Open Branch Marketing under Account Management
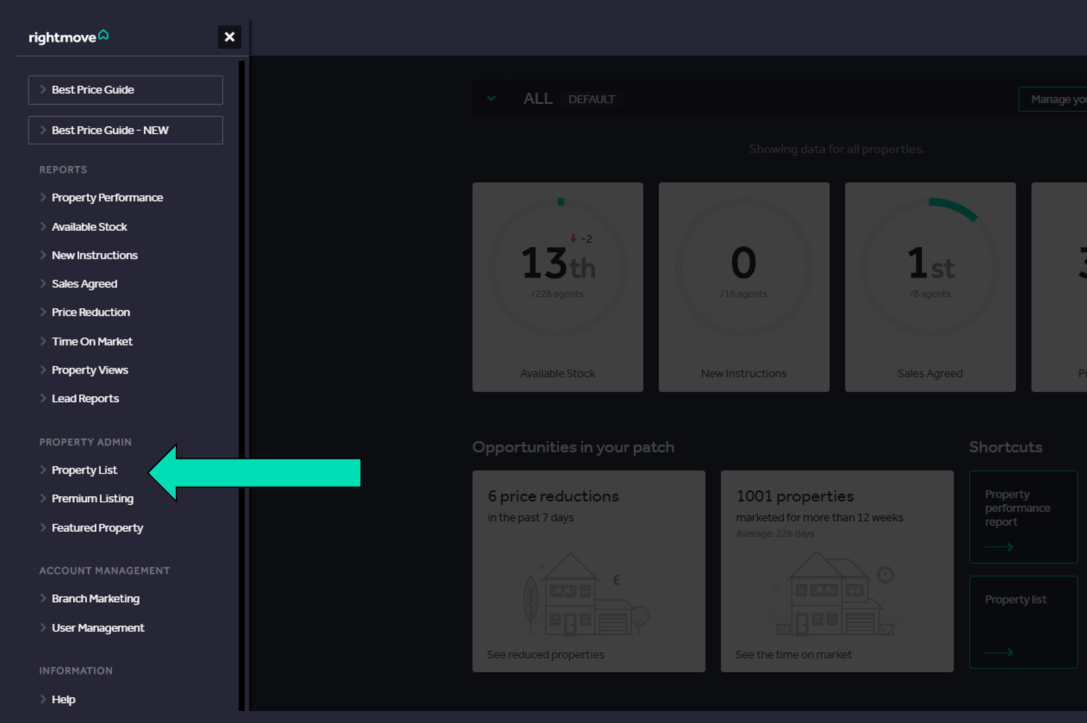1087x723 pixels. pyautogui.click(x=95, y=599)
